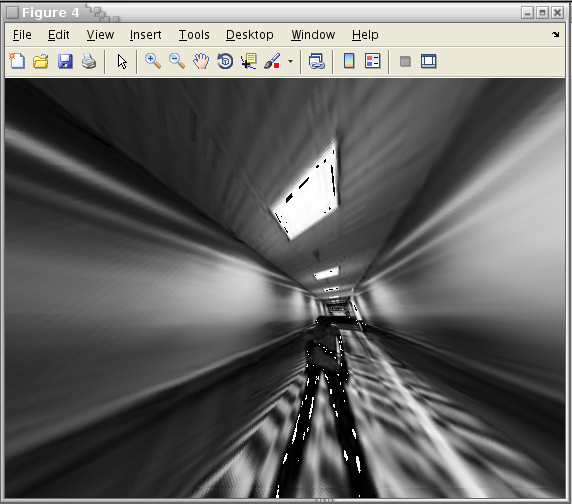
Task: Show Plot Tools and dock figure
Action: click(x=429, y=61)
